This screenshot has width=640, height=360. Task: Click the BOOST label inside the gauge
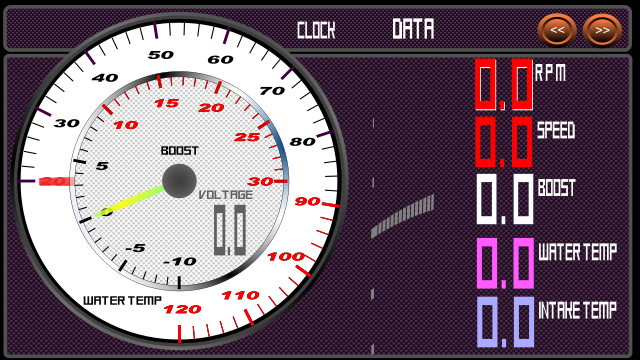(179, 151)
